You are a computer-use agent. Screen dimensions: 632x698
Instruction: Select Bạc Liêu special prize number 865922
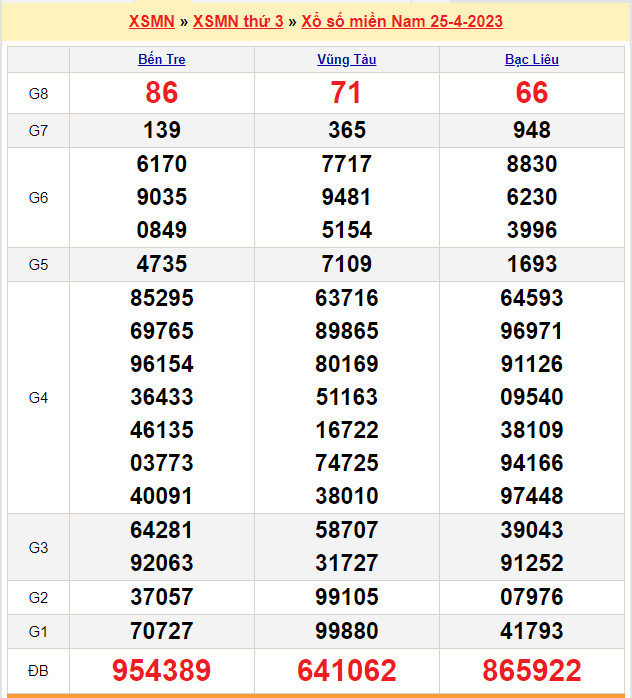(532, 670)
